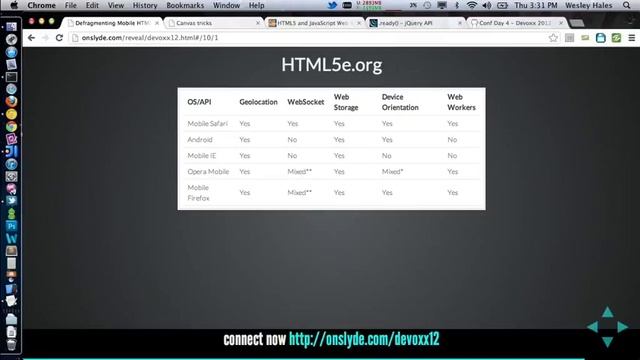The width and height of the screenshot is (640, 360).
Task: Click the HTML5e.org slide heading
Action: 331,64
